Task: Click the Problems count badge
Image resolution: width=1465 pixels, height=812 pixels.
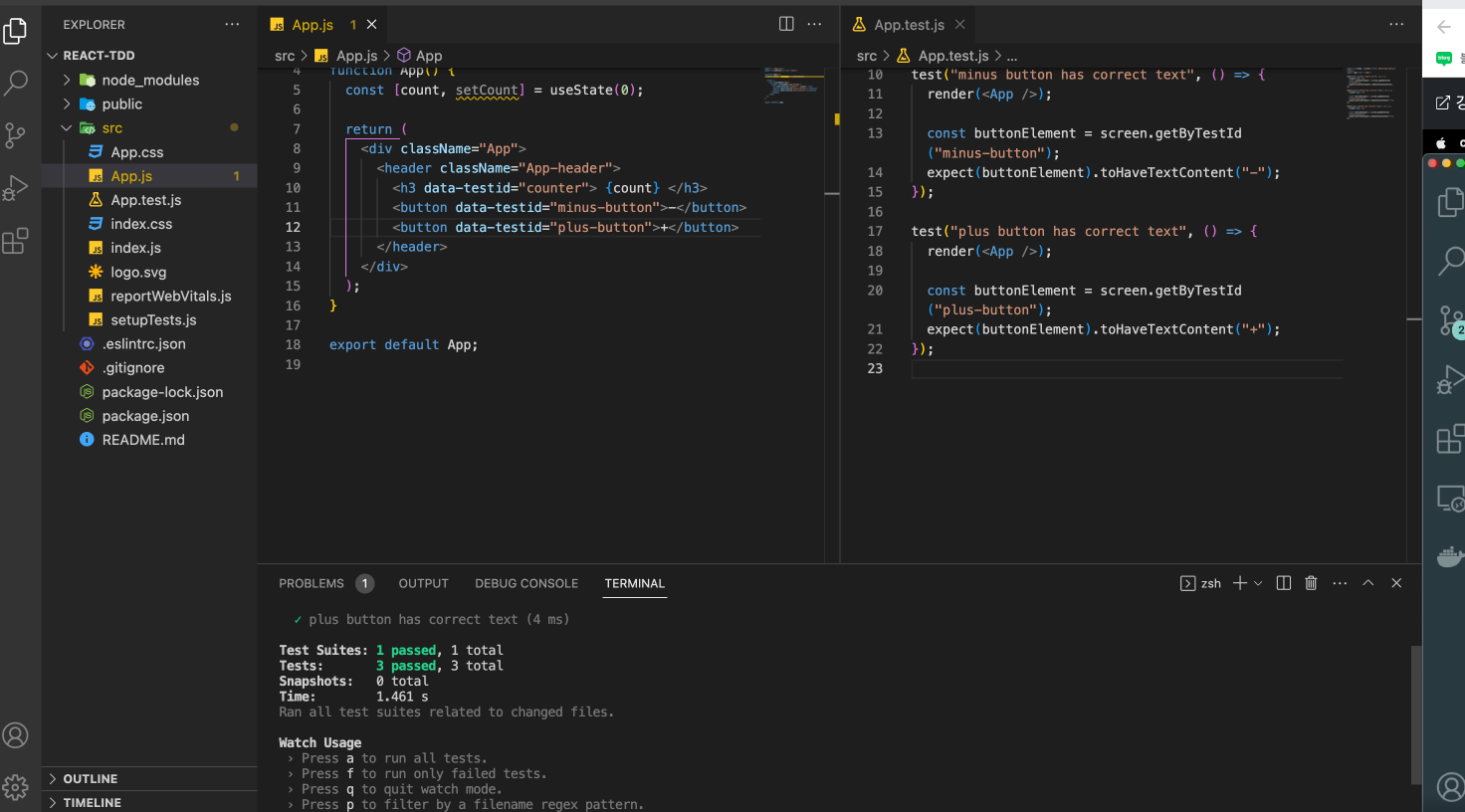Action: 364,584
